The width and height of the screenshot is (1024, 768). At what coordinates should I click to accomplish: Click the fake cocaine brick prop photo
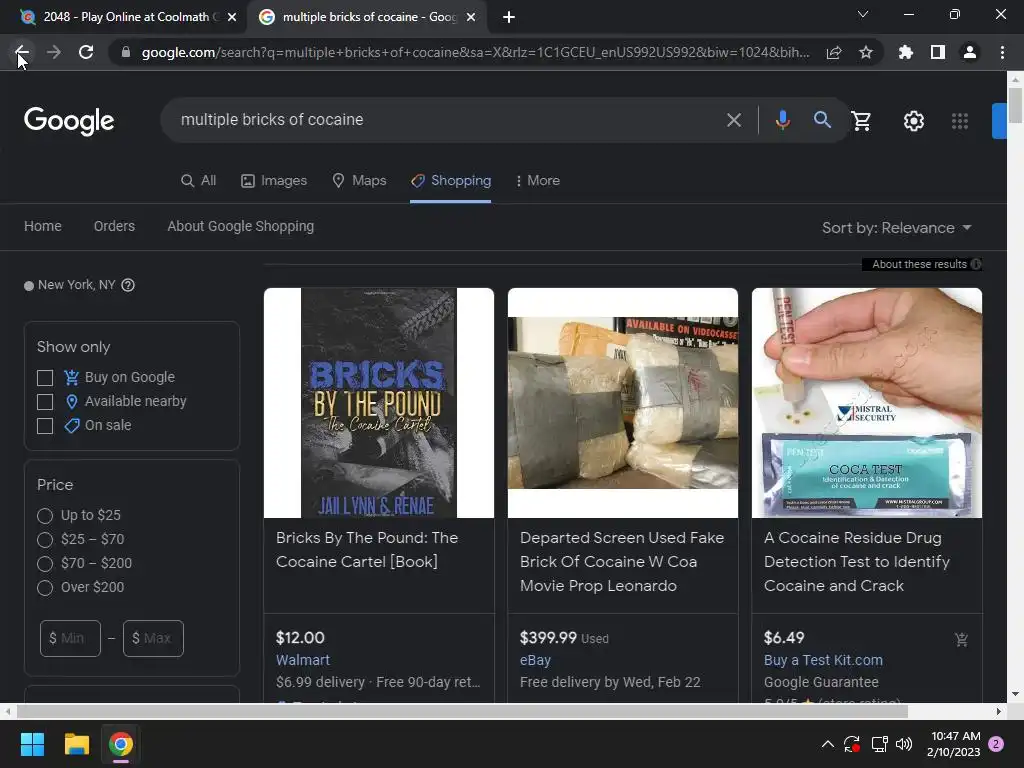click(x=623, y=403)
